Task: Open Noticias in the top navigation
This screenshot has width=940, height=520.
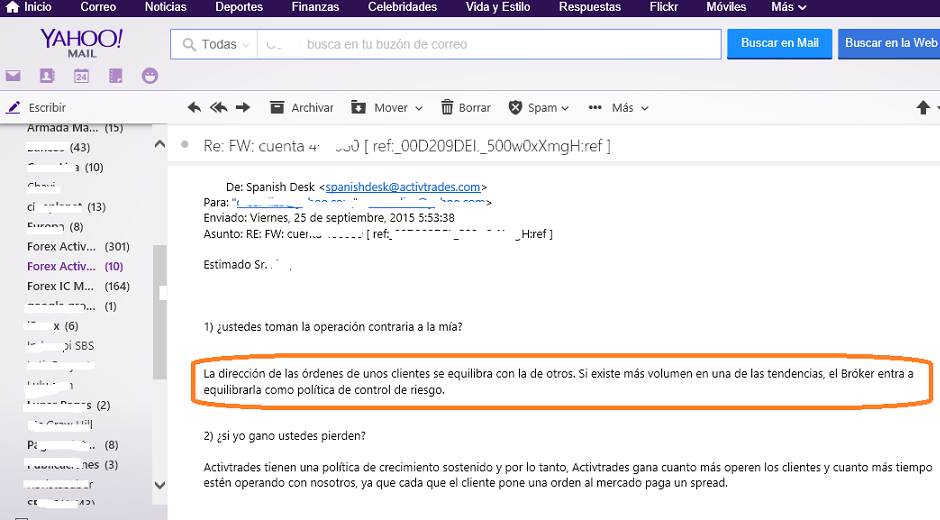Action: pos(165,7)
